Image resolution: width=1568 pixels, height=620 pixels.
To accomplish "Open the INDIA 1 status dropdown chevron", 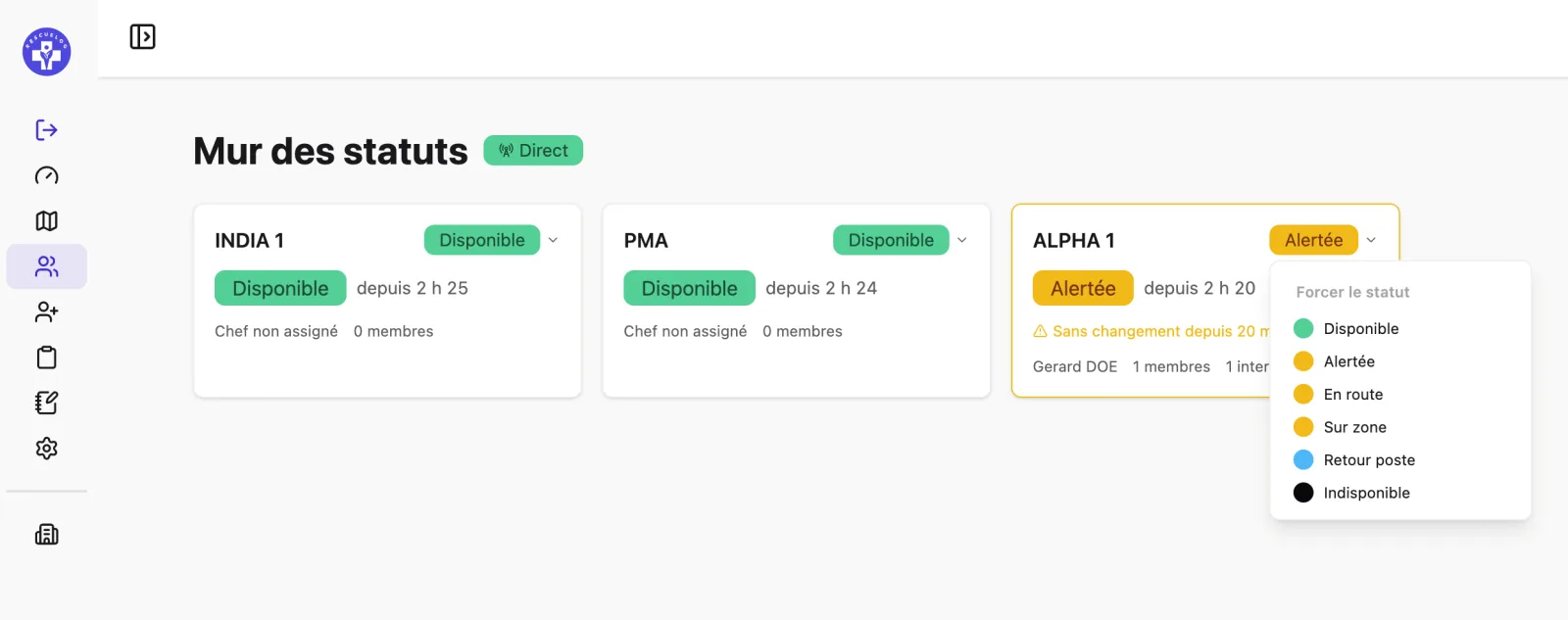I will click(553, 240).
